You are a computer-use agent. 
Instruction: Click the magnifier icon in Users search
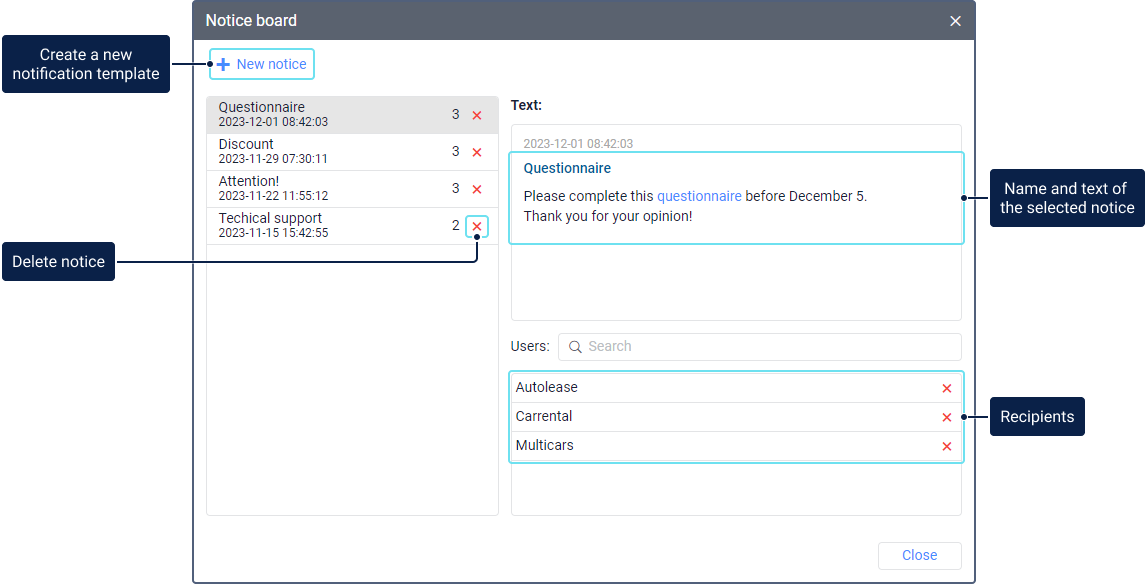point(575,347)
